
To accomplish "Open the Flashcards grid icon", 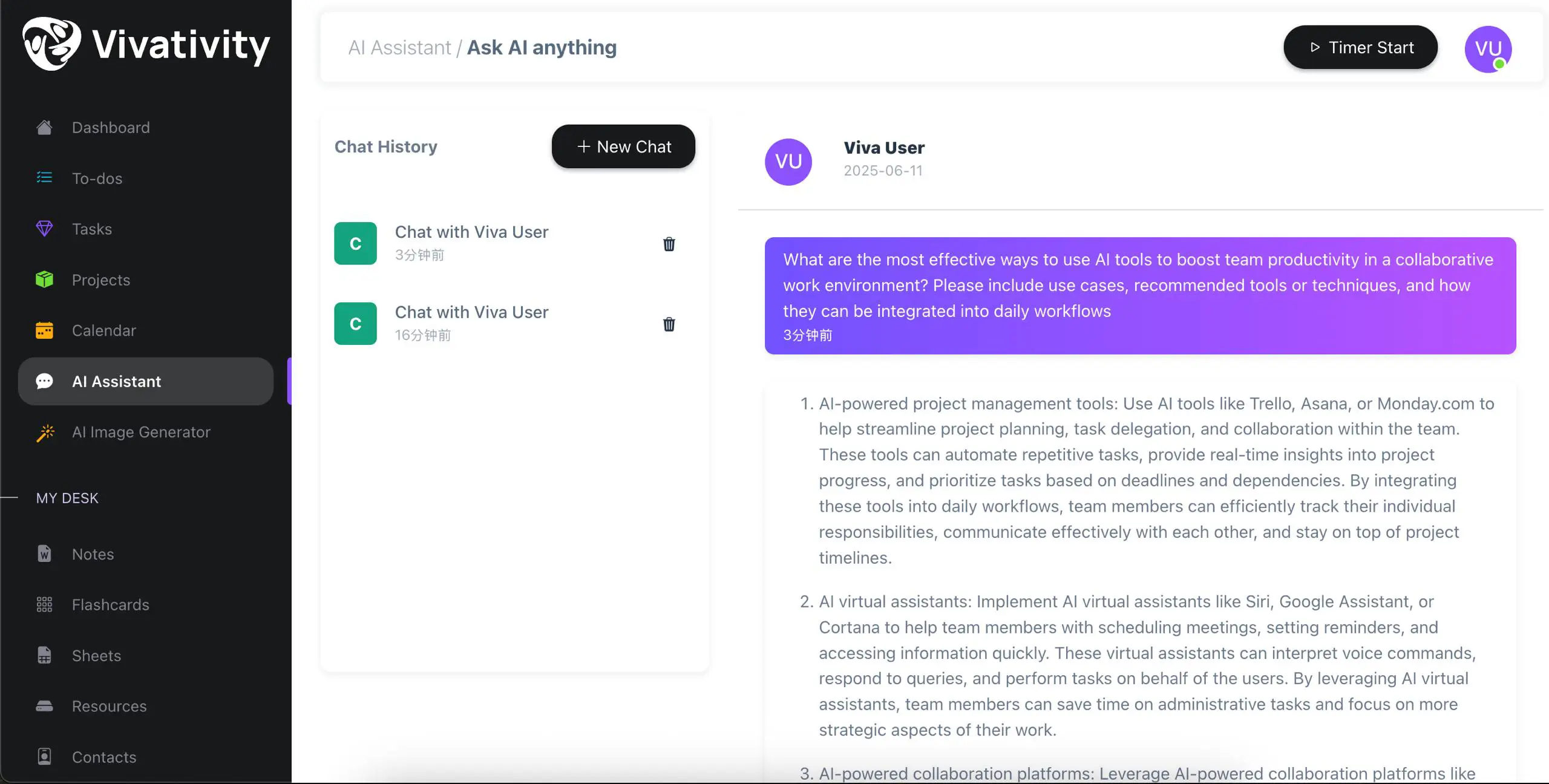I will coord(44,605).
